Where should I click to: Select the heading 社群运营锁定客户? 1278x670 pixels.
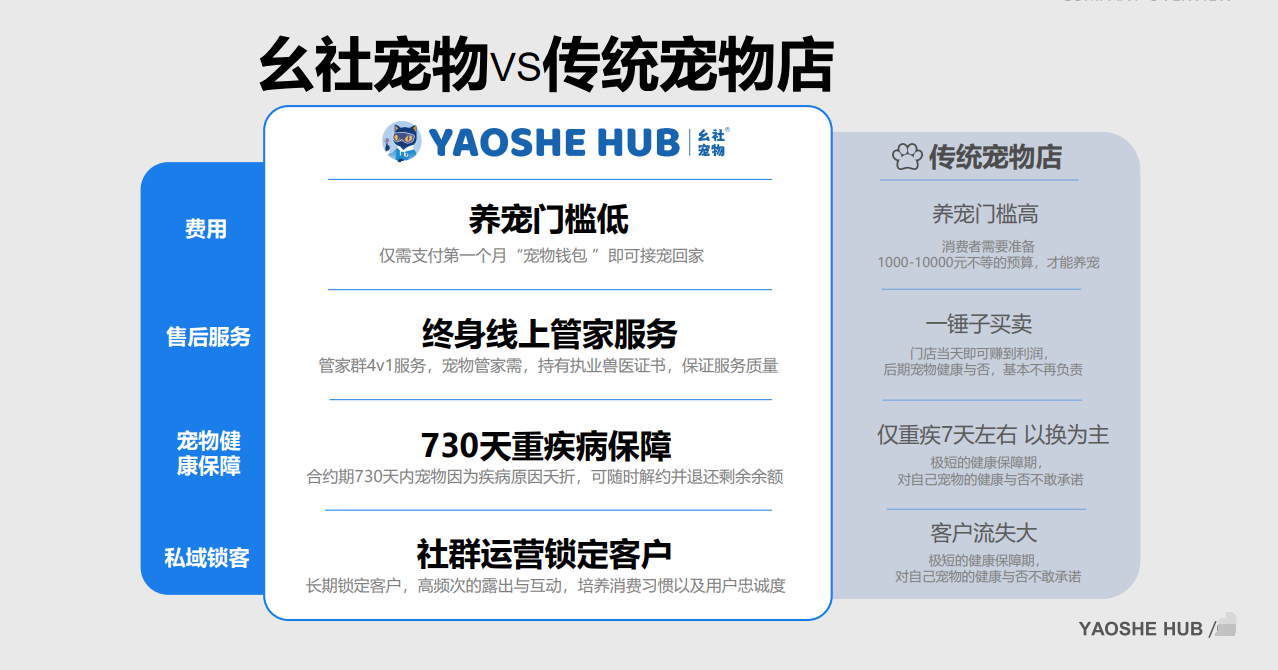(x=544, y=553)
